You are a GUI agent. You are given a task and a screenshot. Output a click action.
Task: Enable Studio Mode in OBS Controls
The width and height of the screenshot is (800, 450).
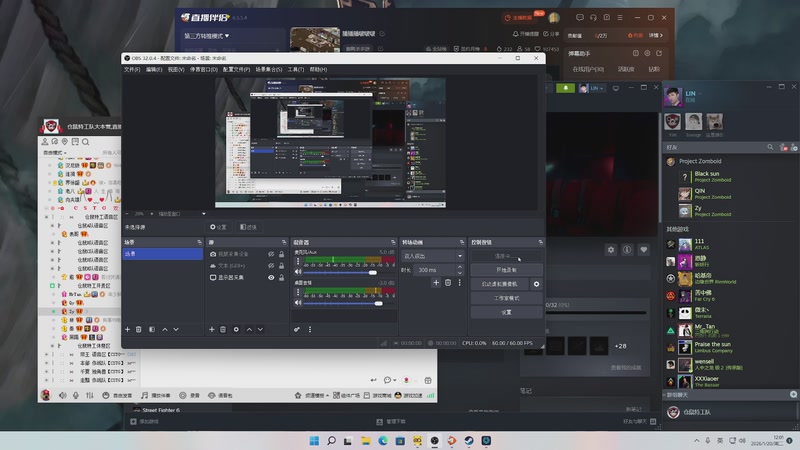506,298
